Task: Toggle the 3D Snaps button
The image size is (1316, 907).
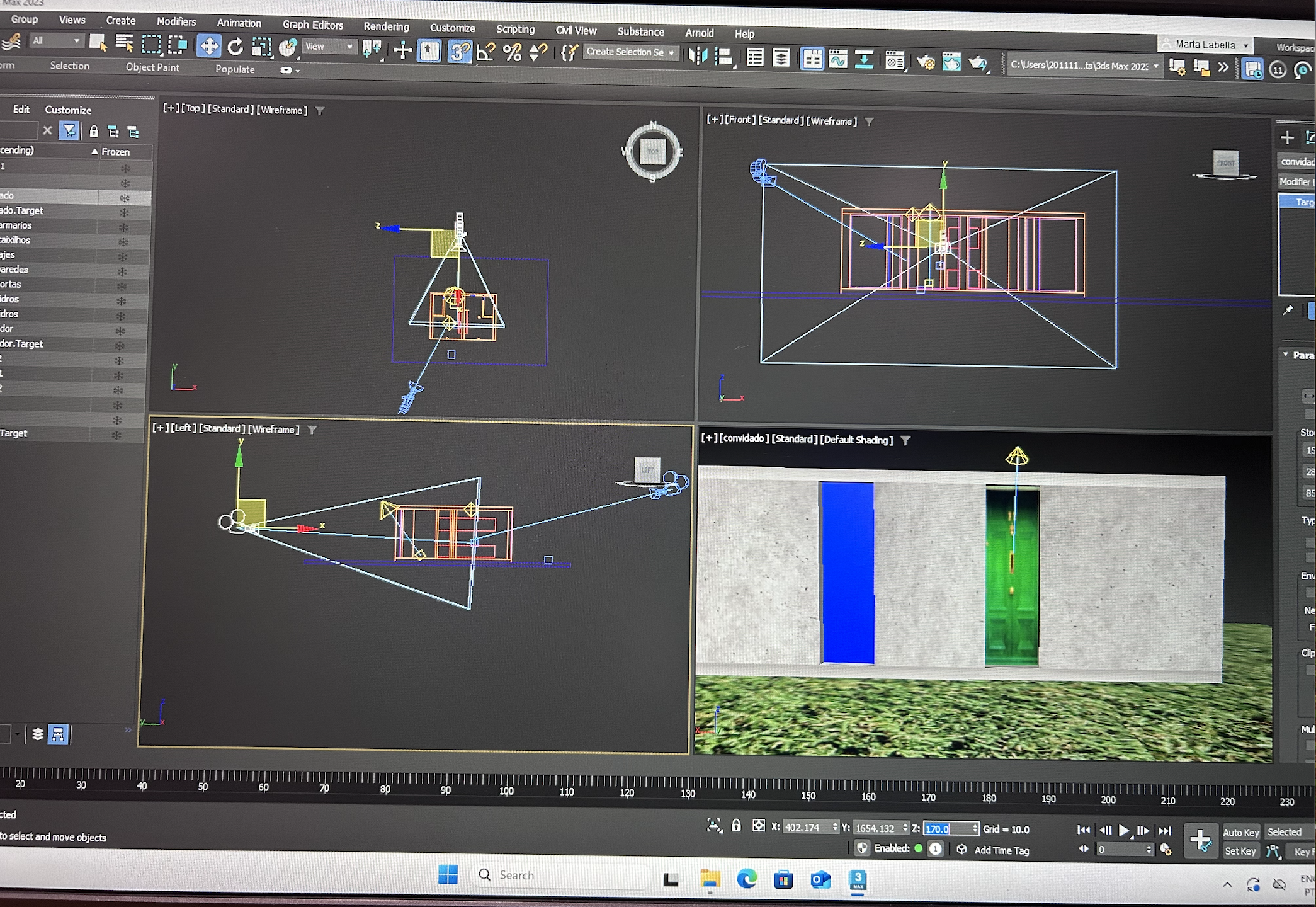Action: pyautogui.click(x=459, y=51)
